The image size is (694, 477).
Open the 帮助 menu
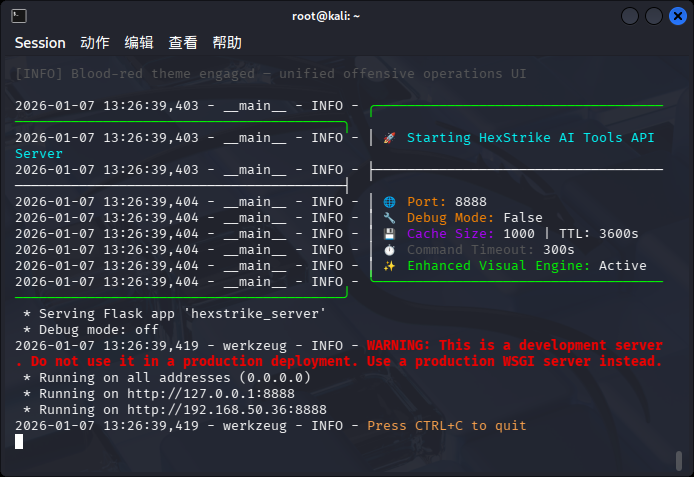point(227,43)
